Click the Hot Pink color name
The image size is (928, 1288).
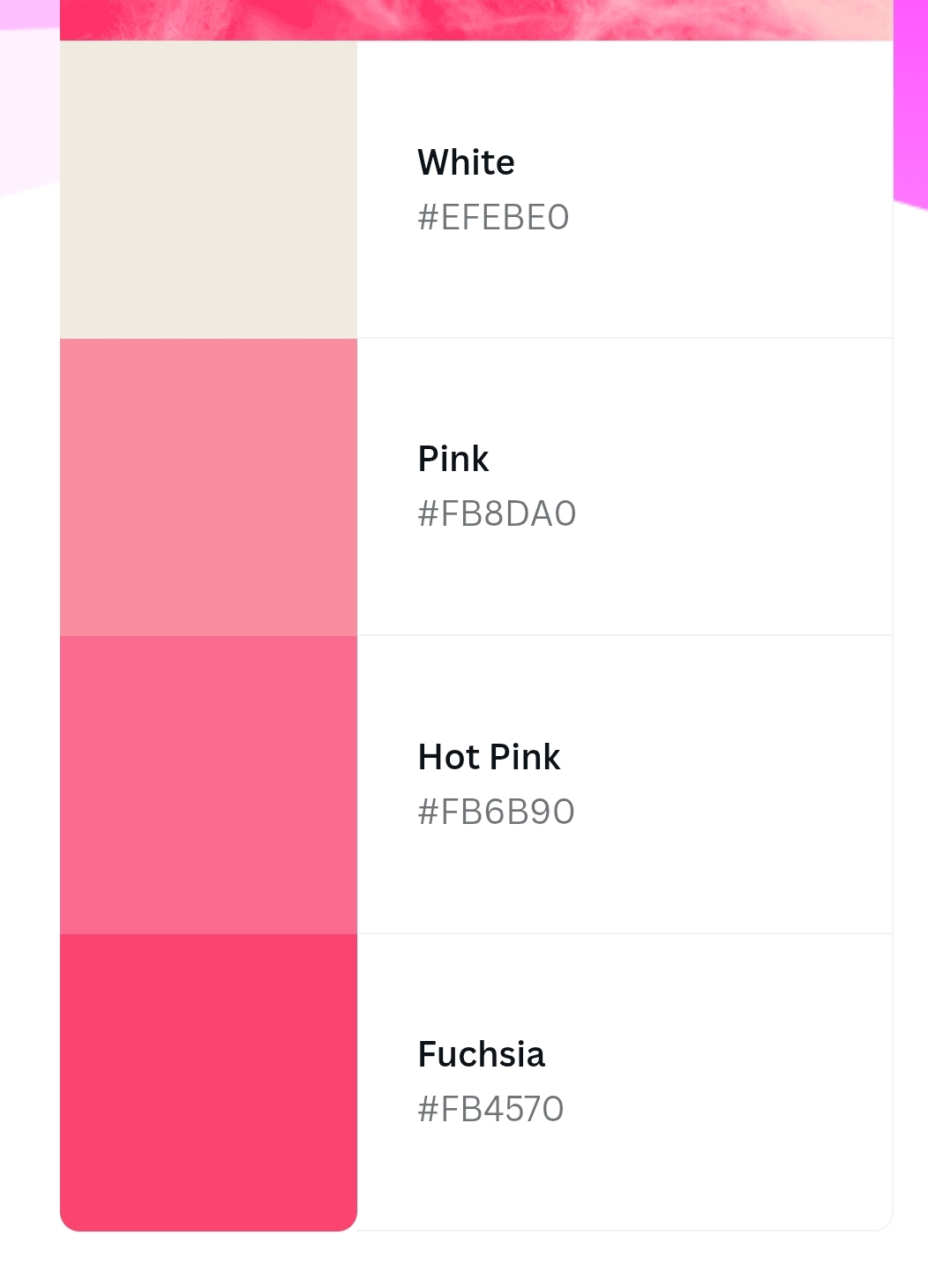point(489,757)
